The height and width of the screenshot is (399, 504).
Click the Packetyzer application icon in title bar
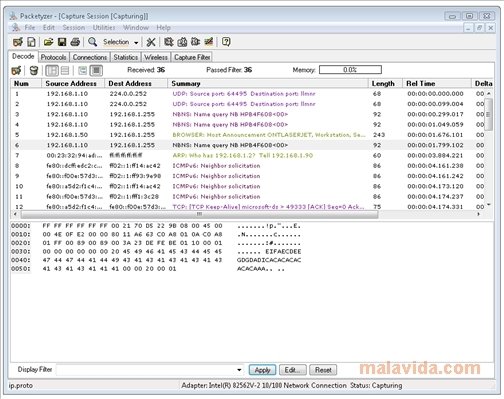(x=13, y=16)
